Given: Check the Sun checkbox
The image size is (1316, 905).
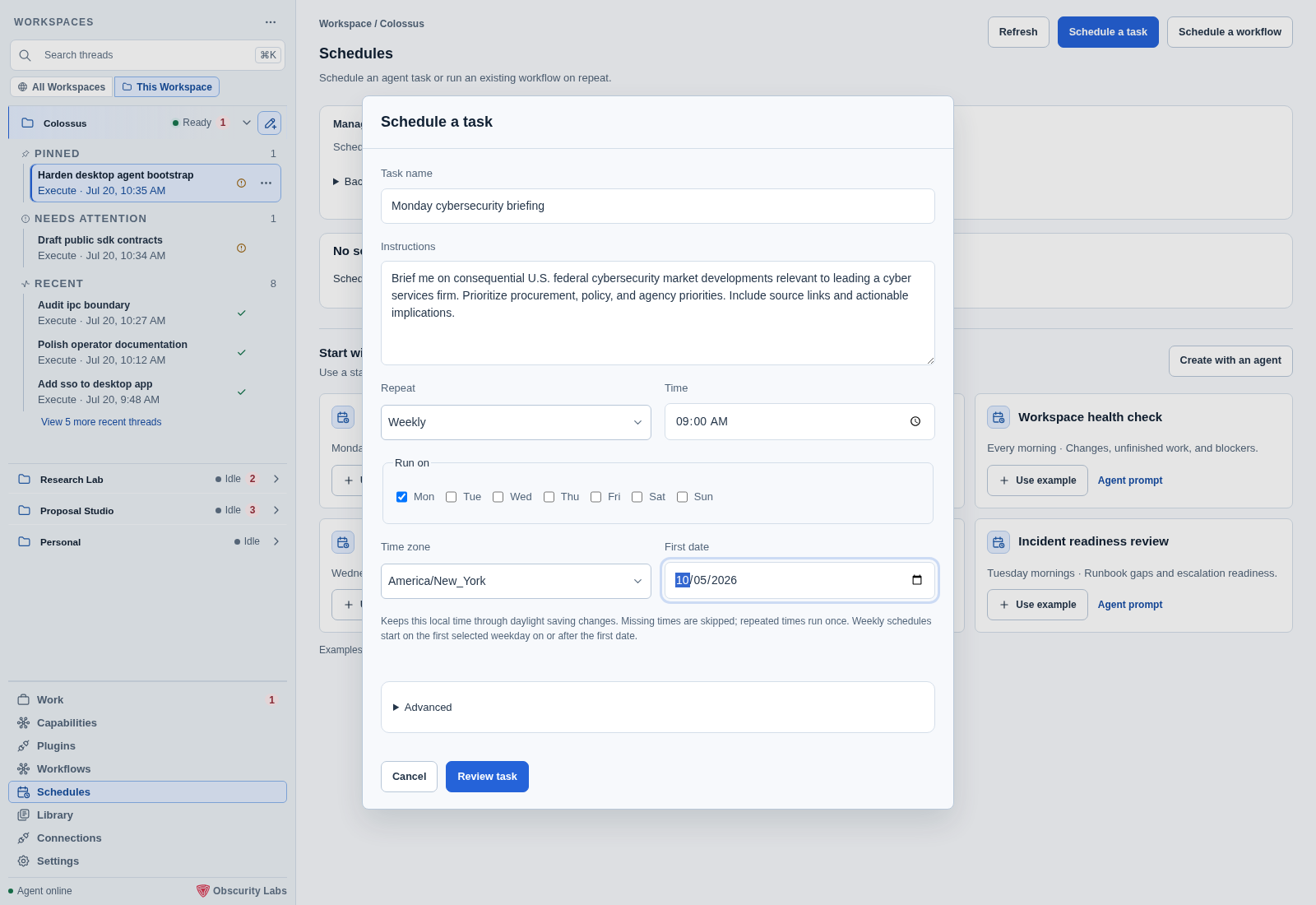Looking at the screenshot, I should (x=682, y=497).
